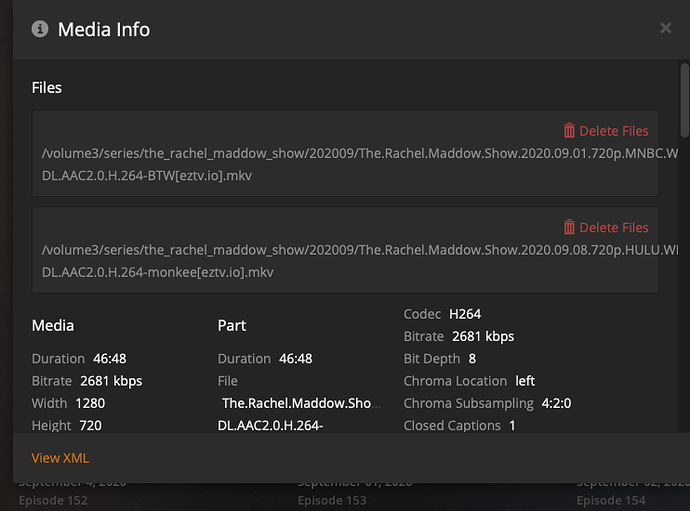Click the Height 720 value
This screenshot has width=690, height=511.
tap(88, 425)
